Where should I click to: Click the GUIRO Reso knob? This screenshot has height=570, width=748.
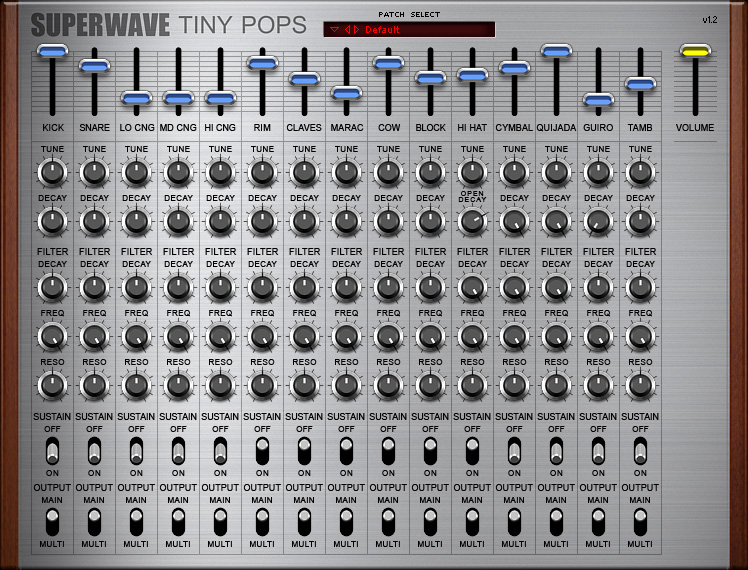pyautogui.click(x=598, y=385)
